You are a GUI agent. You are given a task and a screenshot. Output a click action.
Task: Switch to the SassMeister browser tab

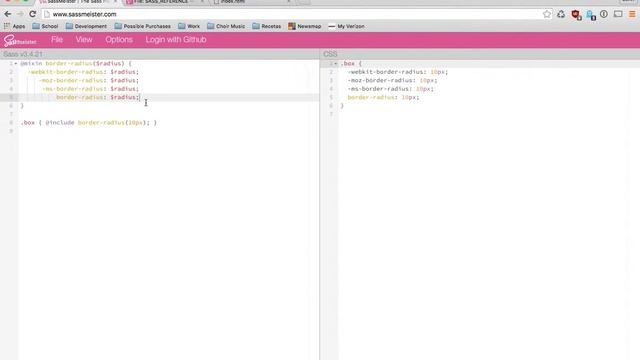(78, 2)
